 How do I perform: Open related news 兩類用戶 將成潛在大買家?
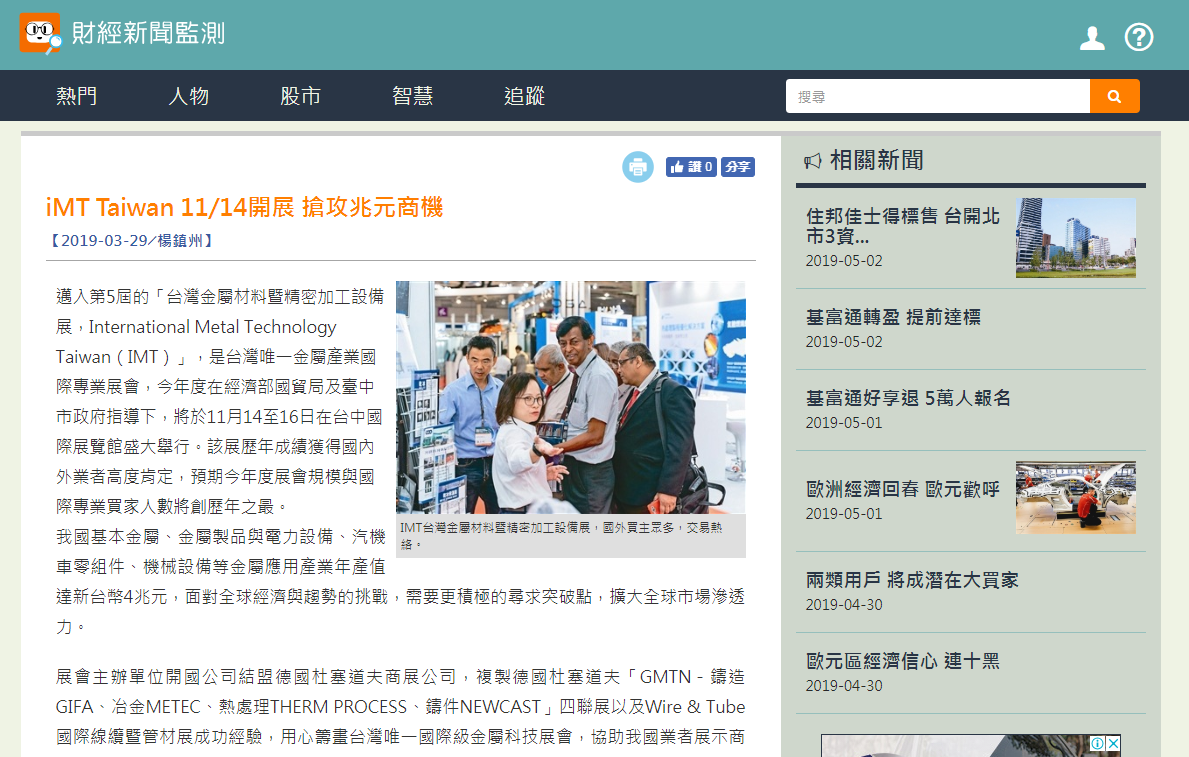912,580
